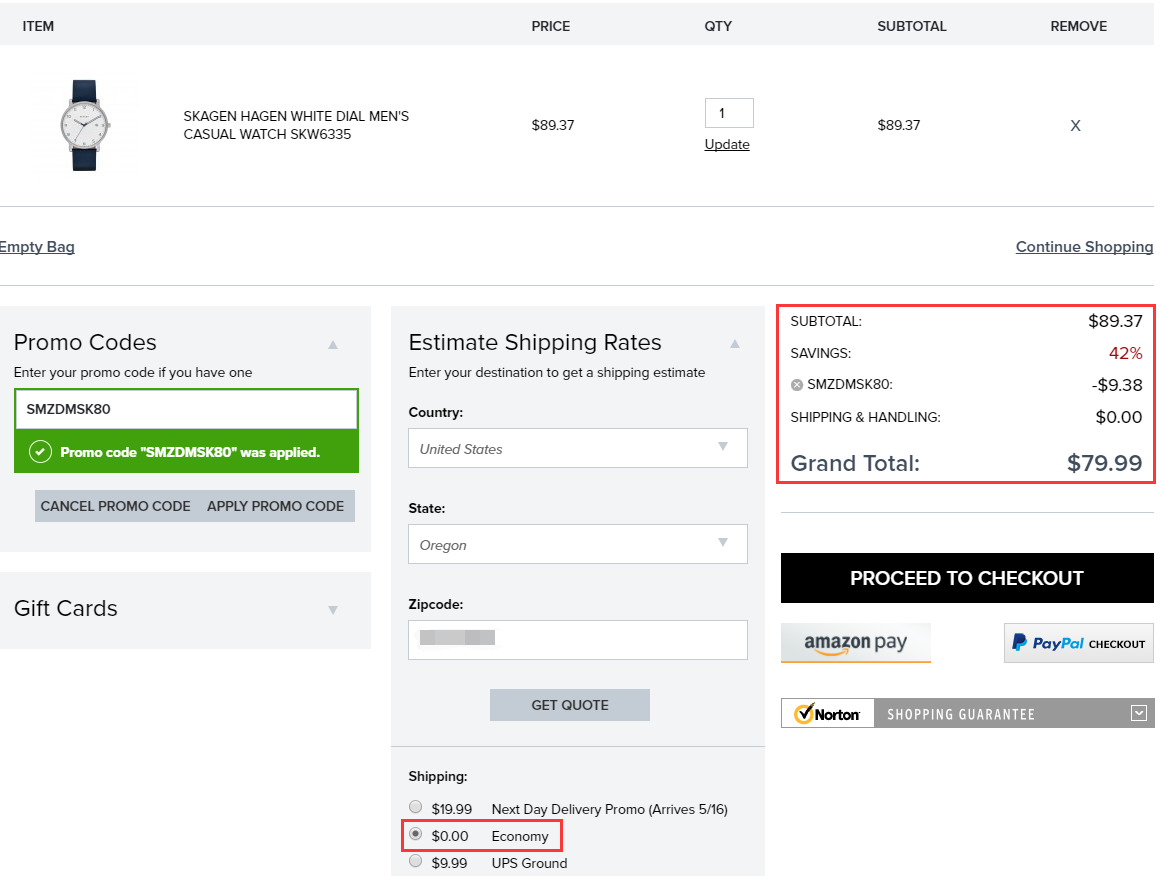
Task: Click the Estimate Shipping Rates heading
Action: click(535, 342)
